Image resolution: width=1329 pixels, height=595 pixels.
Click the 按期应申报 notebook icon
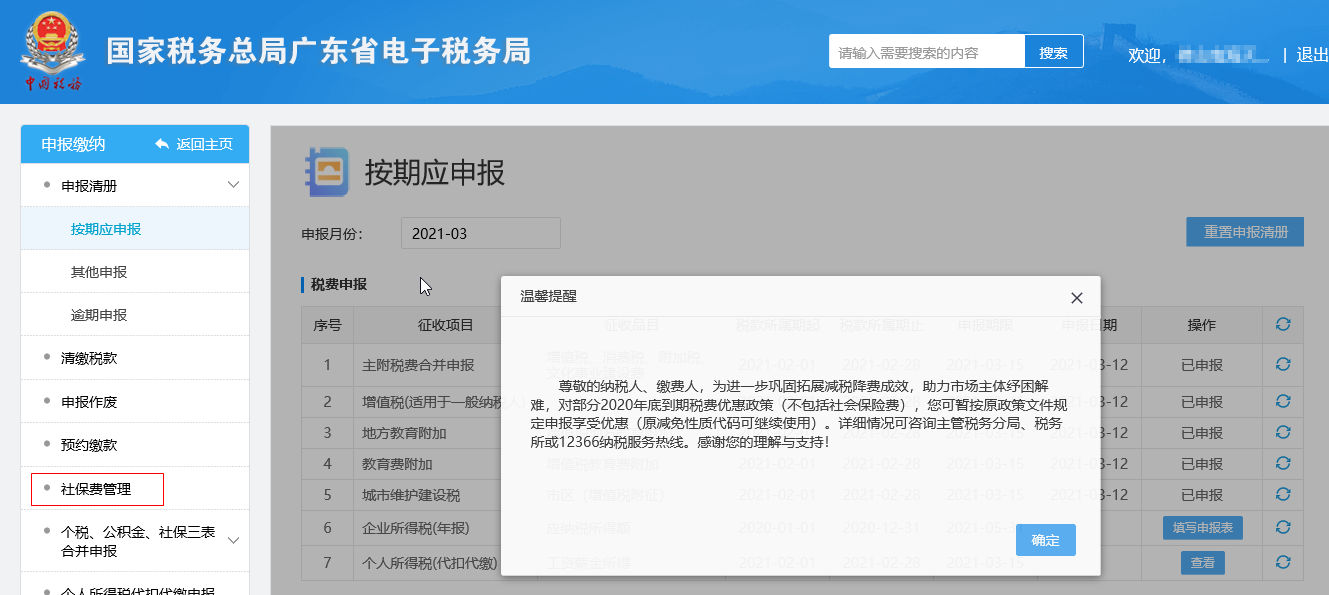pos(326,172)
